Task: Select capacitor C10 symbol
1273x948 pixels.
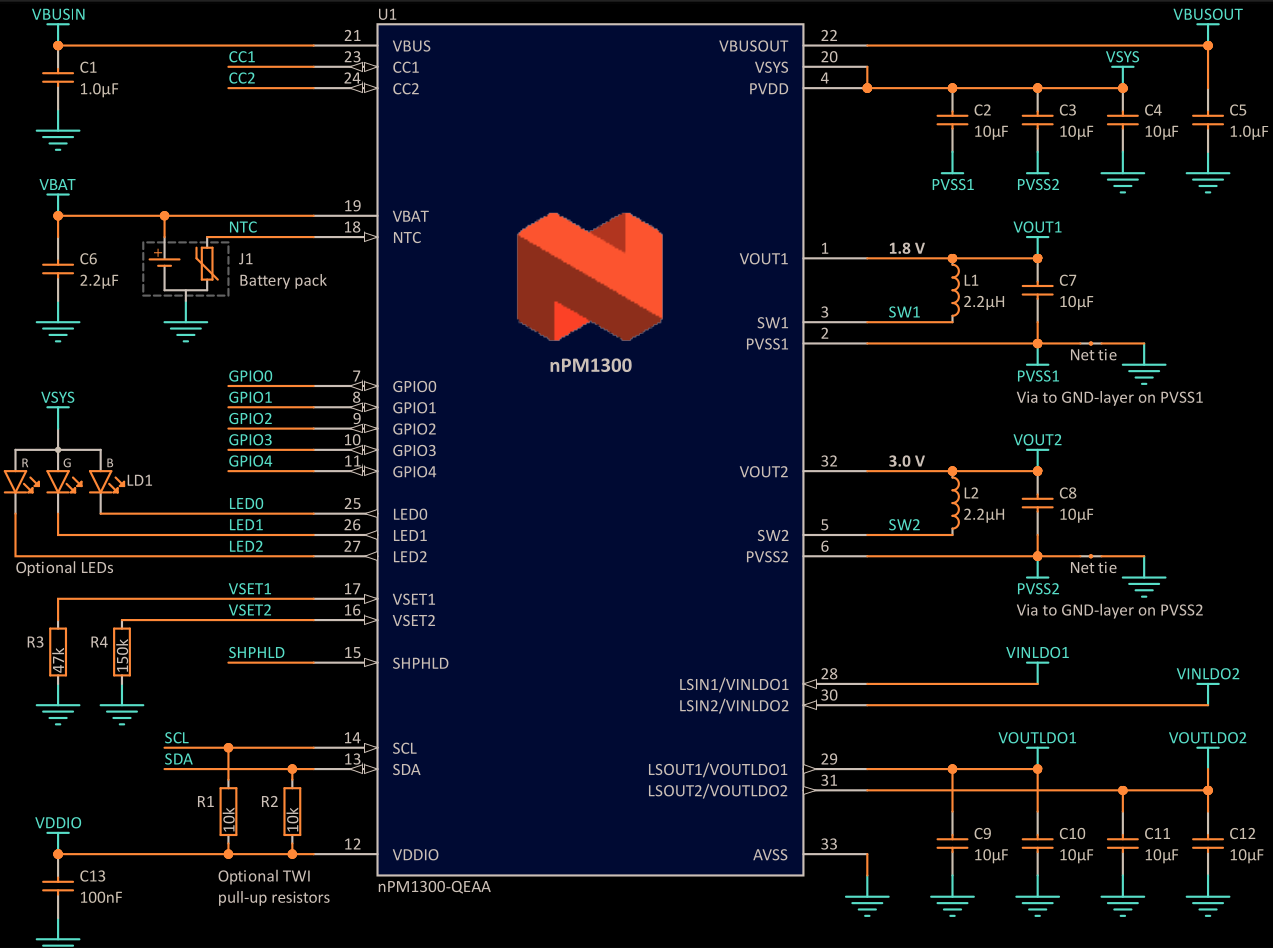Action: (1038, 844)
